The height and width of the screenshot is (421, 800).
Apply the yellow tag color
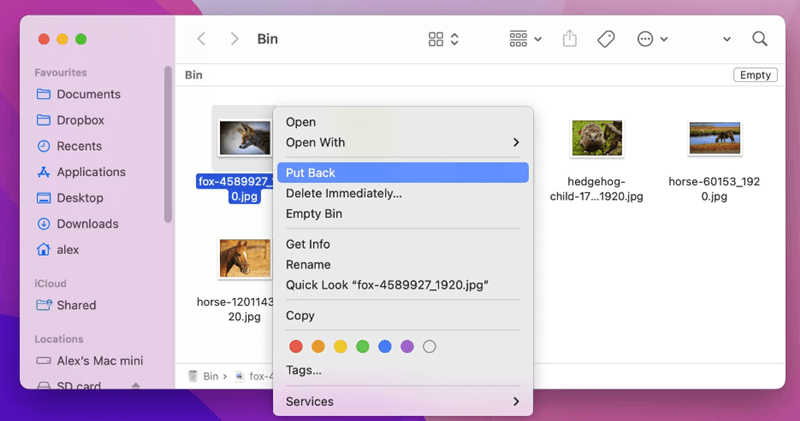click(x=340, y=347)
